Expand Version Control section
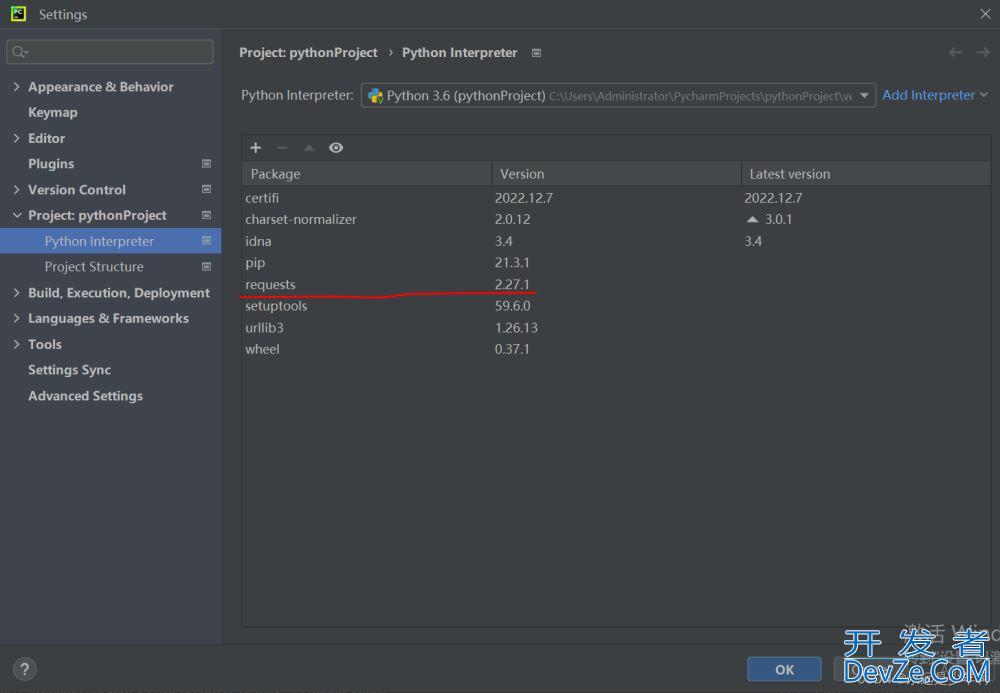This screenshot has height=693, width=1000. pyautogui.click(x=17, y=189)
